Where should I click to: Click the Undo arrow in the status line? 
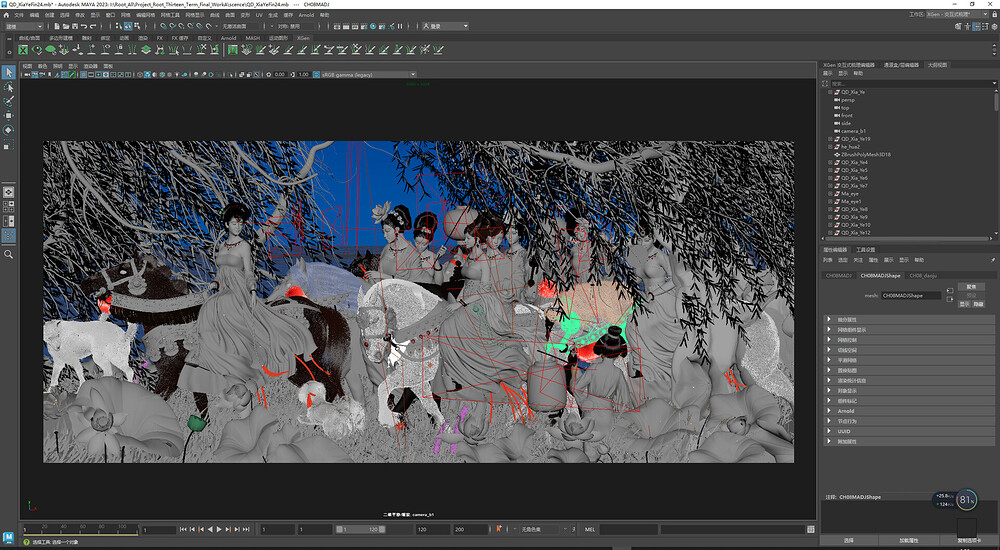(x=84, y=26)
